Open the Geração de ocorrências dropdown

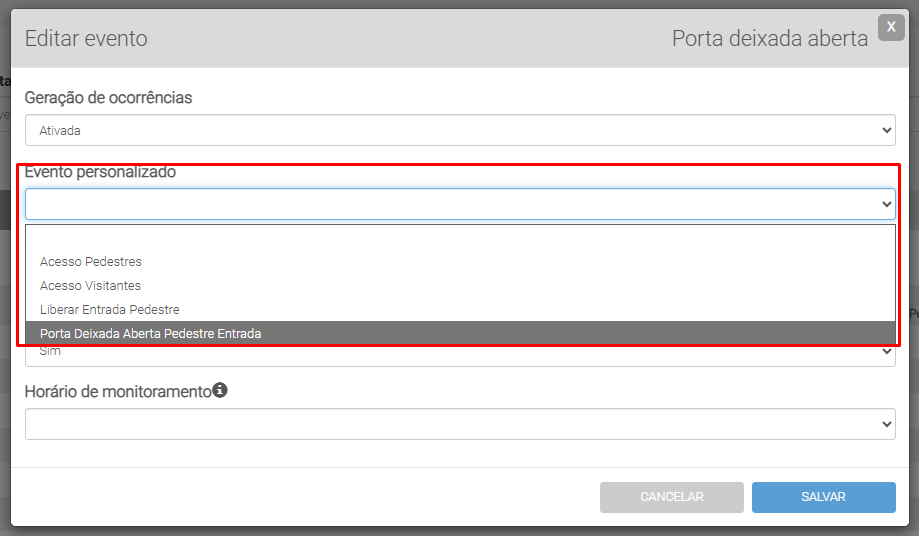tap(460, 130)
